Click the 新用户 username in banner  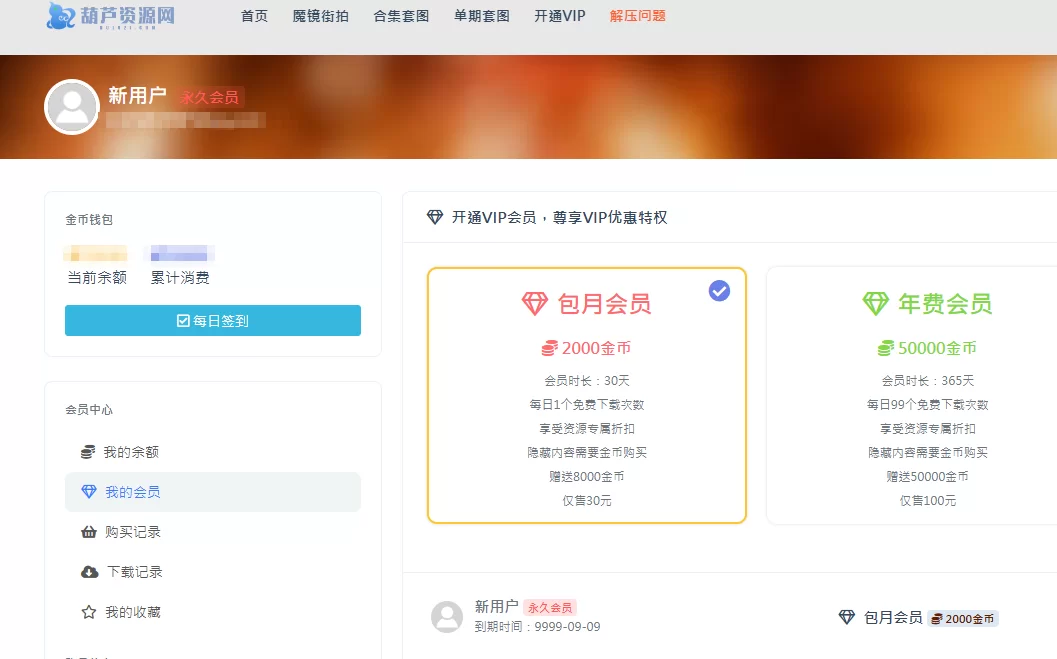[x=137, y=96]
